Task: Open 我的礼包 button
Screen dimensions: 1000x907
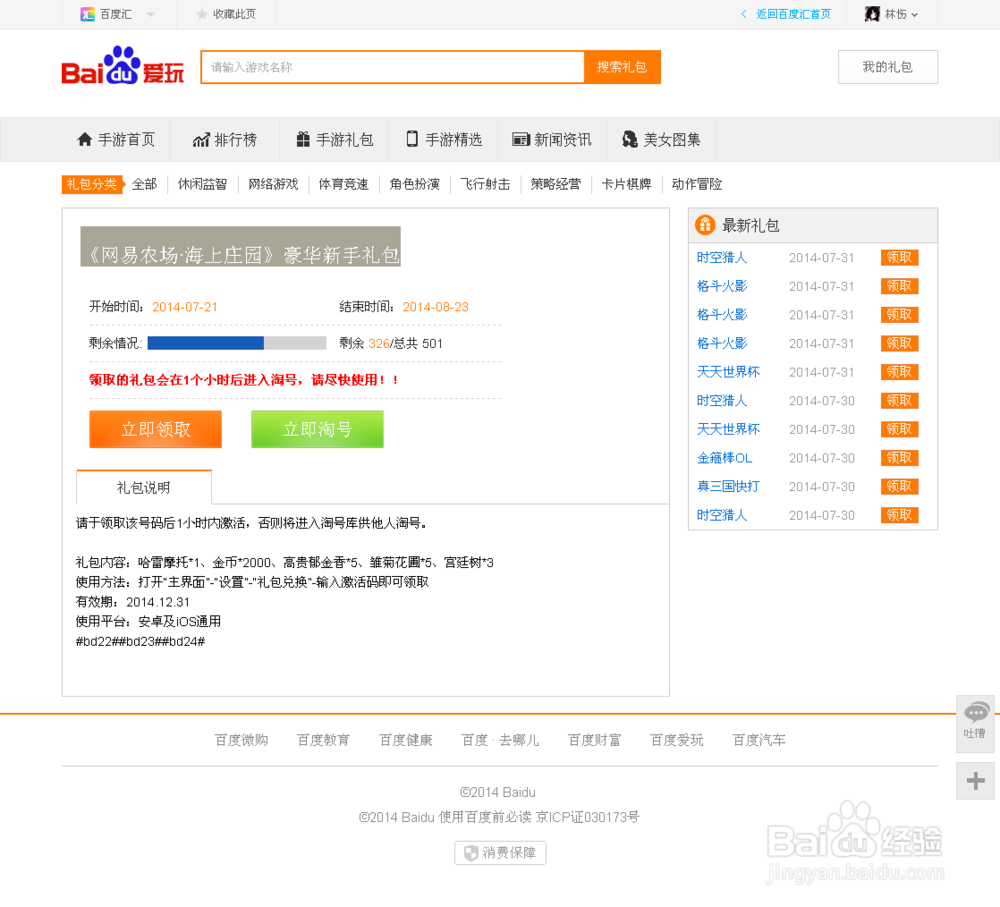Action: [x=887, y=67]
